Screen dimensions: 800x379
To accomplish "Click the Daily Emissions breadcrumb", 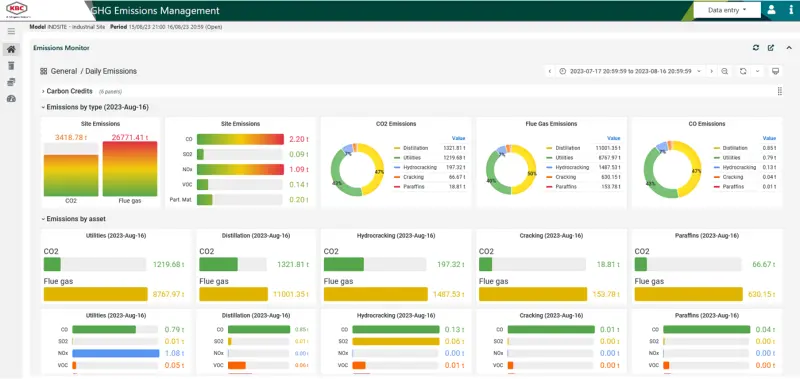I will 111,71.
